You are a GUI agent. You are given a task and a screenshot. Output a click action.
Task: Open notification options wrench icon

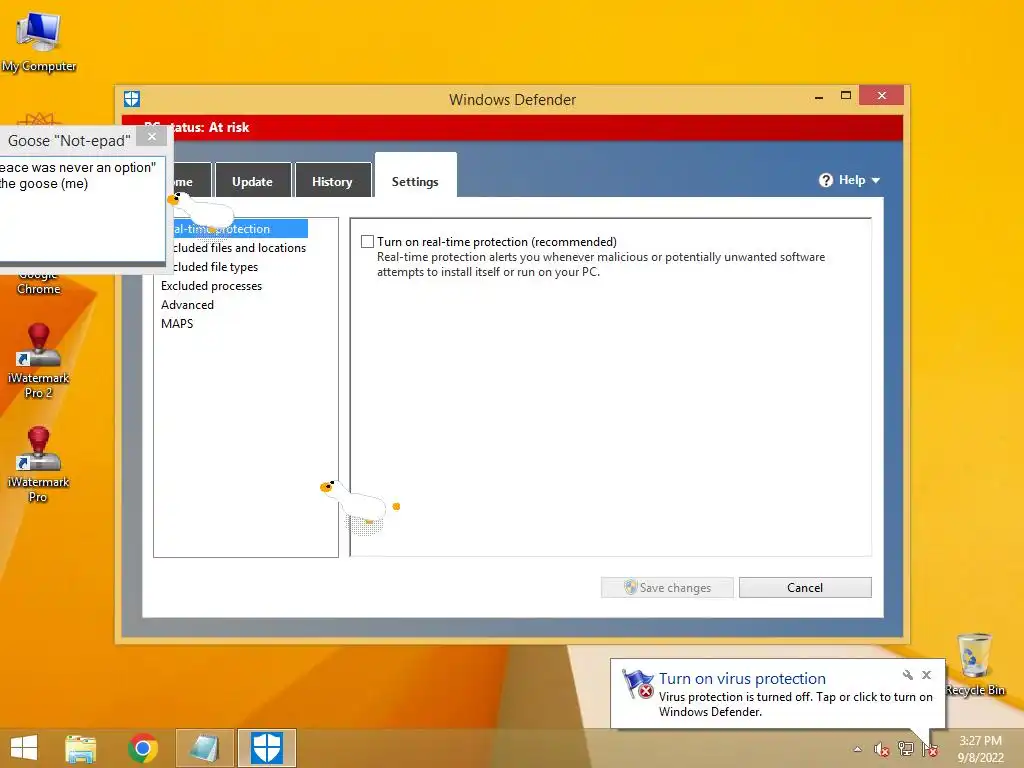pyautogui.click(x=907, y=675)
